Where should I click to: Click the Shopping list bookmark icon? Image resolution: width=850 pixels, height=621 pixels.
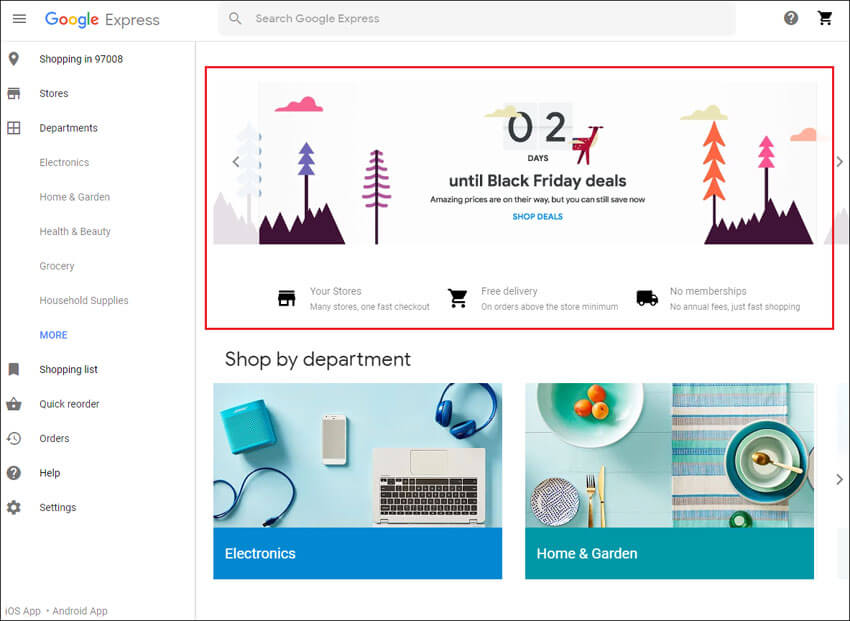point(14,370)
